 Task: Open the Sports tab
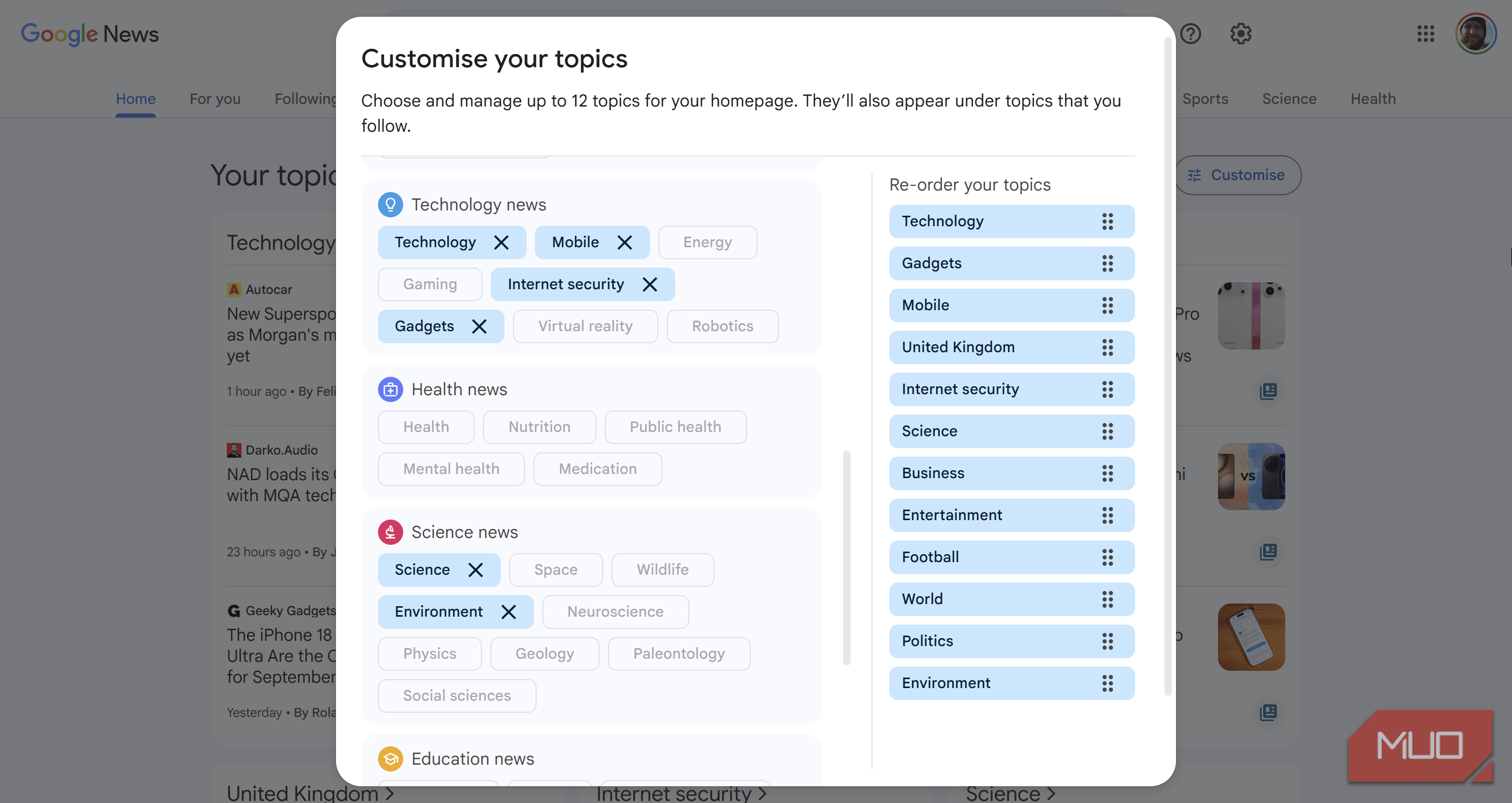point(1205,99)
